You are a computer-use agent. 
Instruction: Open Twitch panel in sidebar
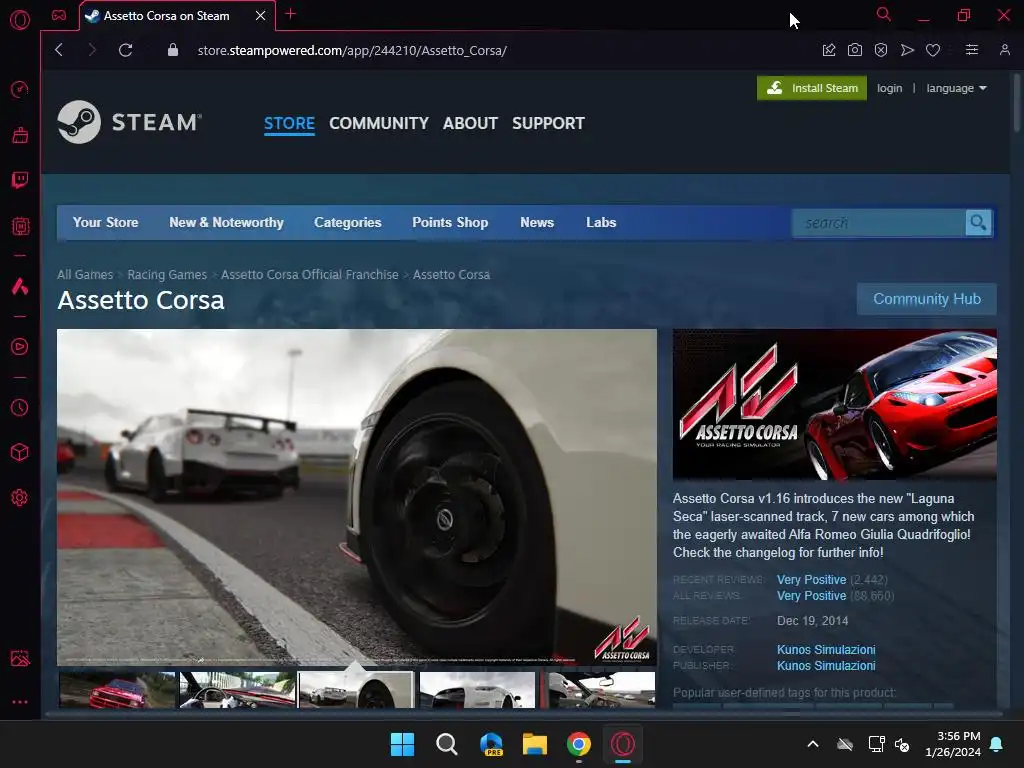[x=20, y=180]
